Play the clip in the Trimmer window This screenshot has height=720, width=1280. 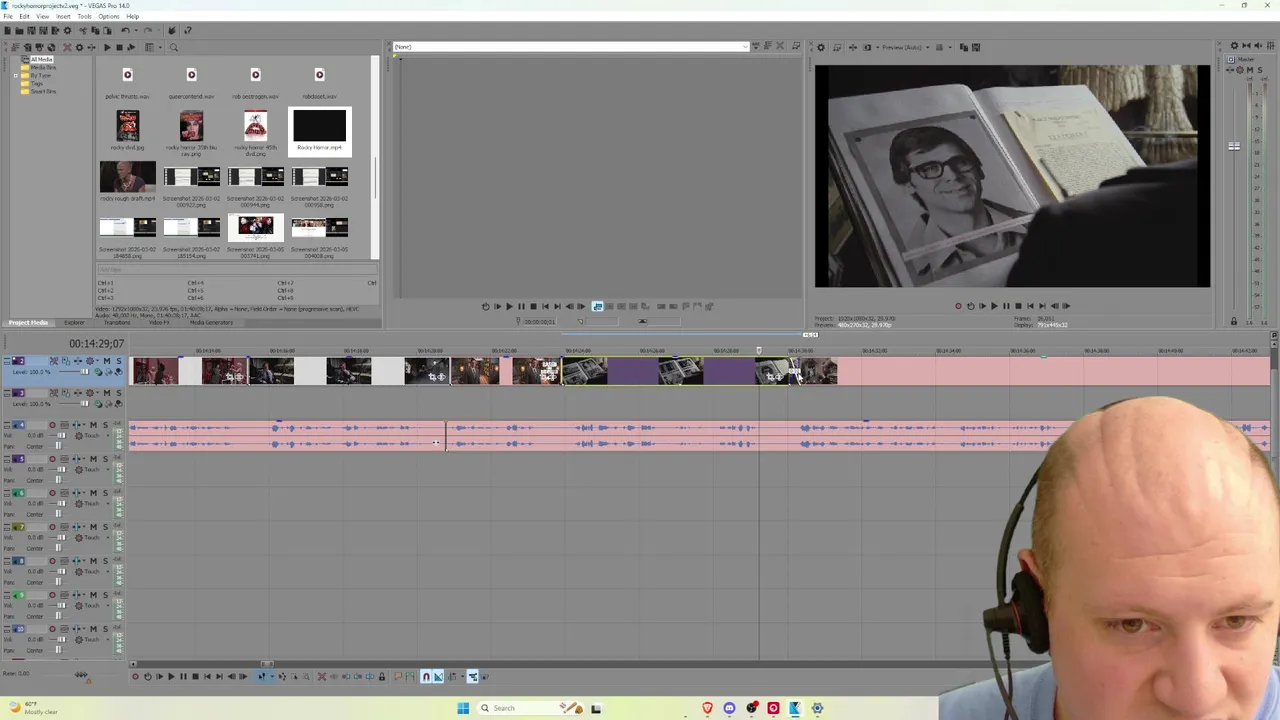coord(509,306)
